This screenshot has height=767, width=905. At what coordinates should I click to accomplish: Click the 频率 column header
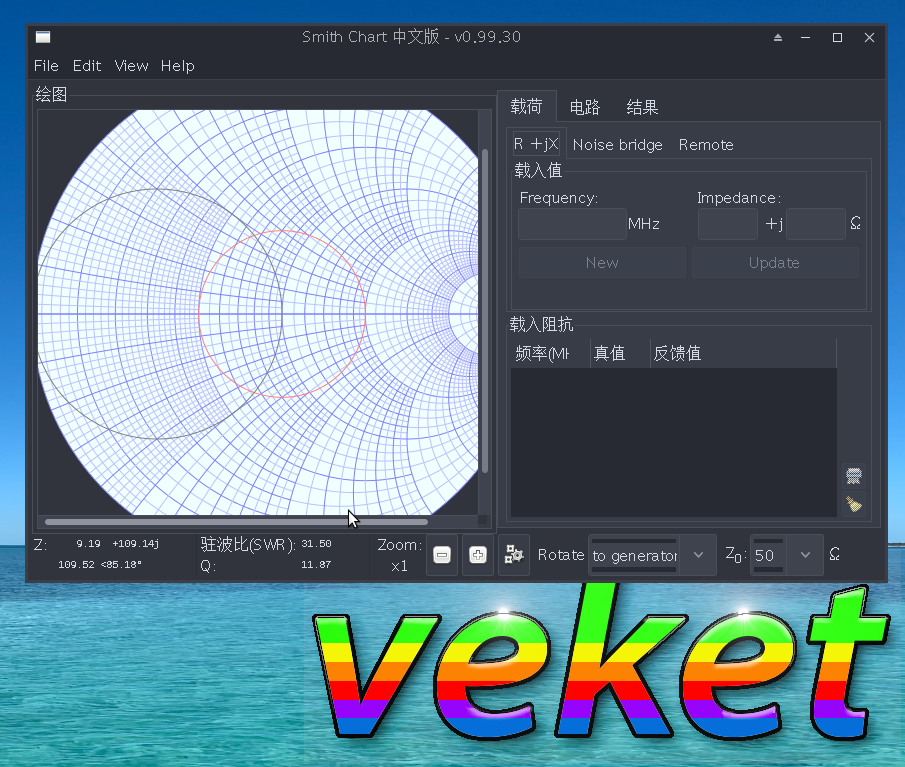551,353
